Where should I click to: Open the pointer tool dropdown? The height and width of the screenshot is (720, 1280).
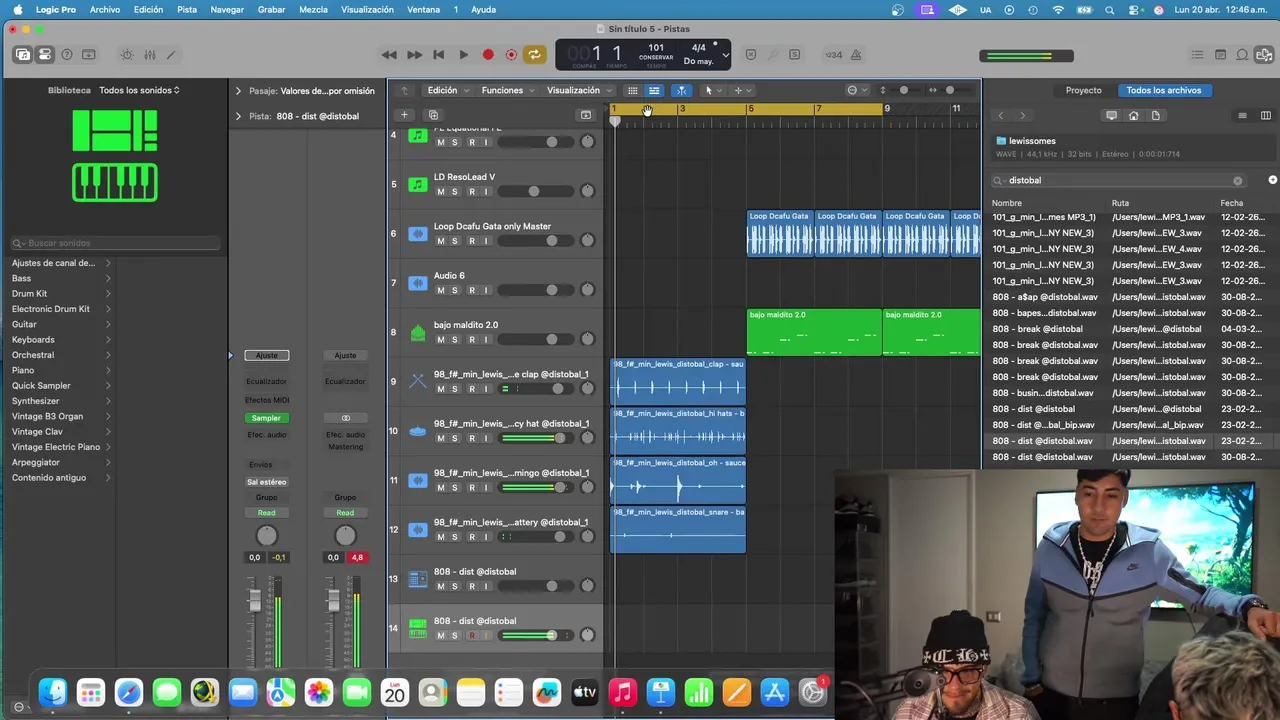pos(711,90)
